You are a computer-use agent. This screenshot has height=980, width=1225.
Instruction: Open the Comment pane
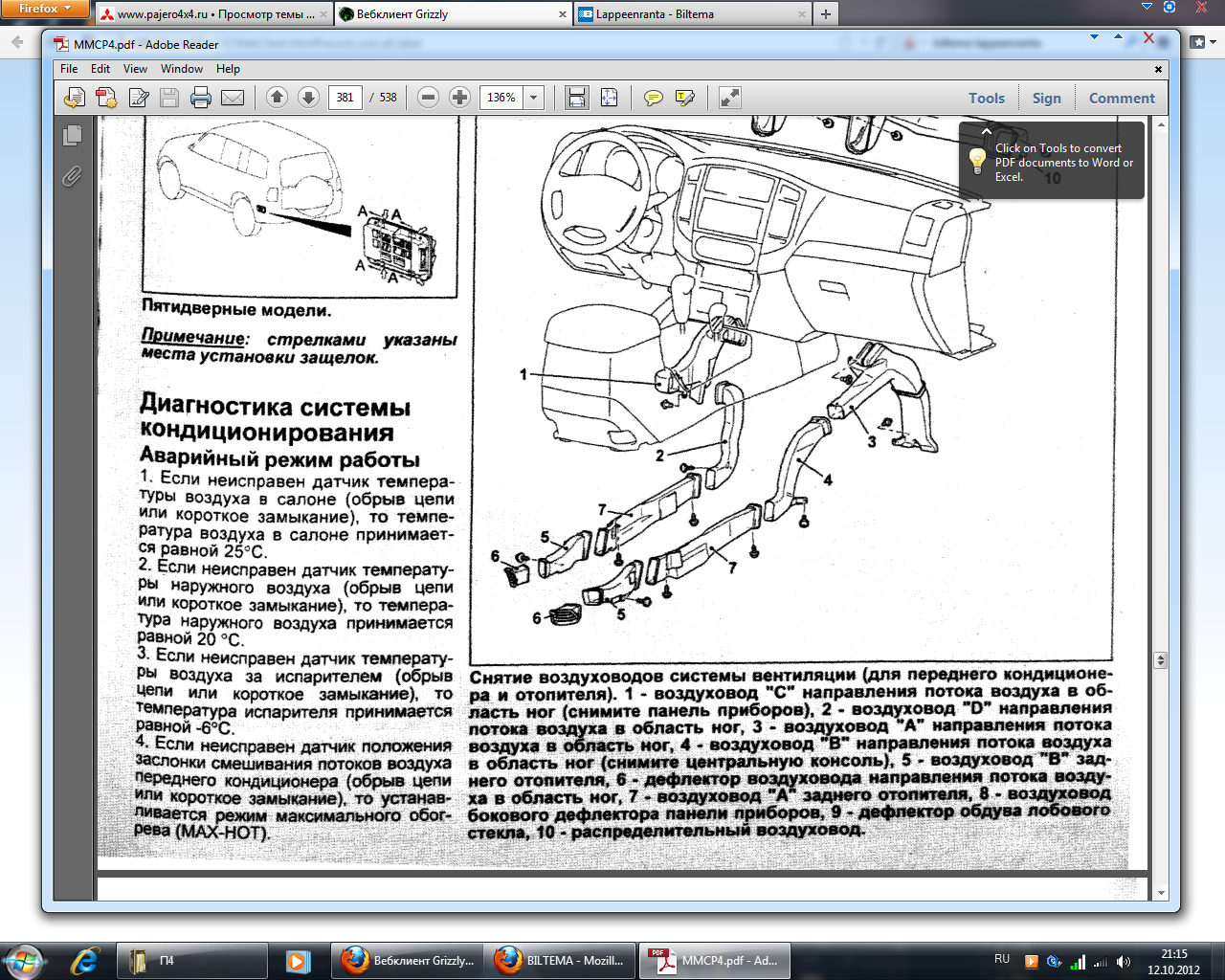point(1122,98)
